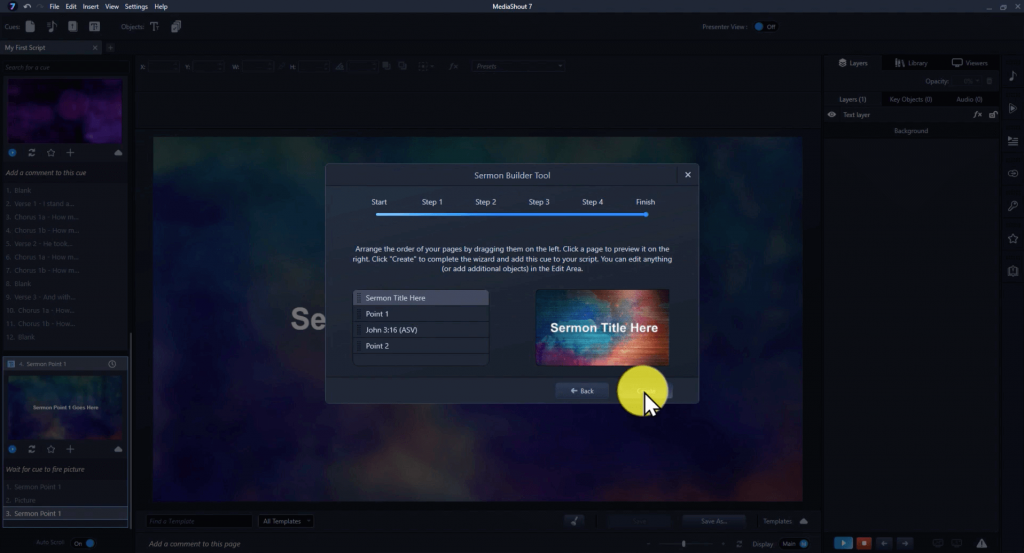Select Point 2 in page list

(421, 346)
